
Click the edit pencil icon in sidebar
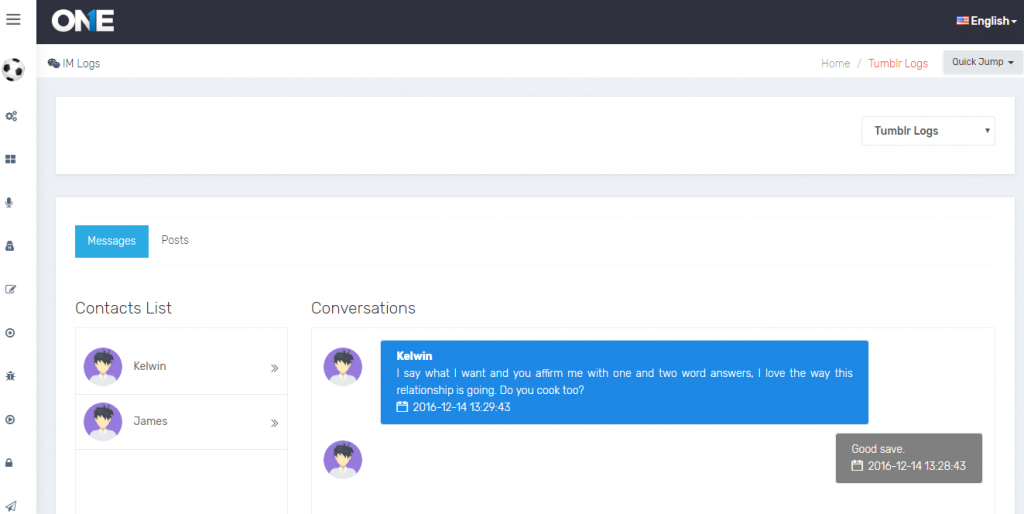click(11, 290)
